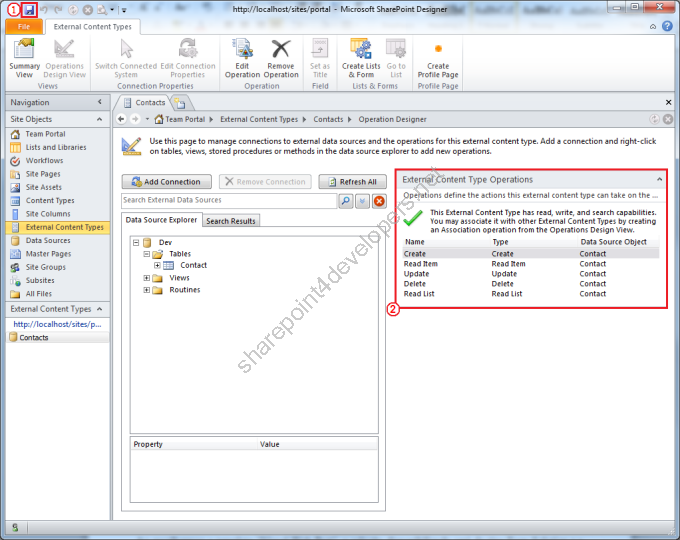Open Master Pages in the navigation
The image size is (680, 540).
click(48, 254)
